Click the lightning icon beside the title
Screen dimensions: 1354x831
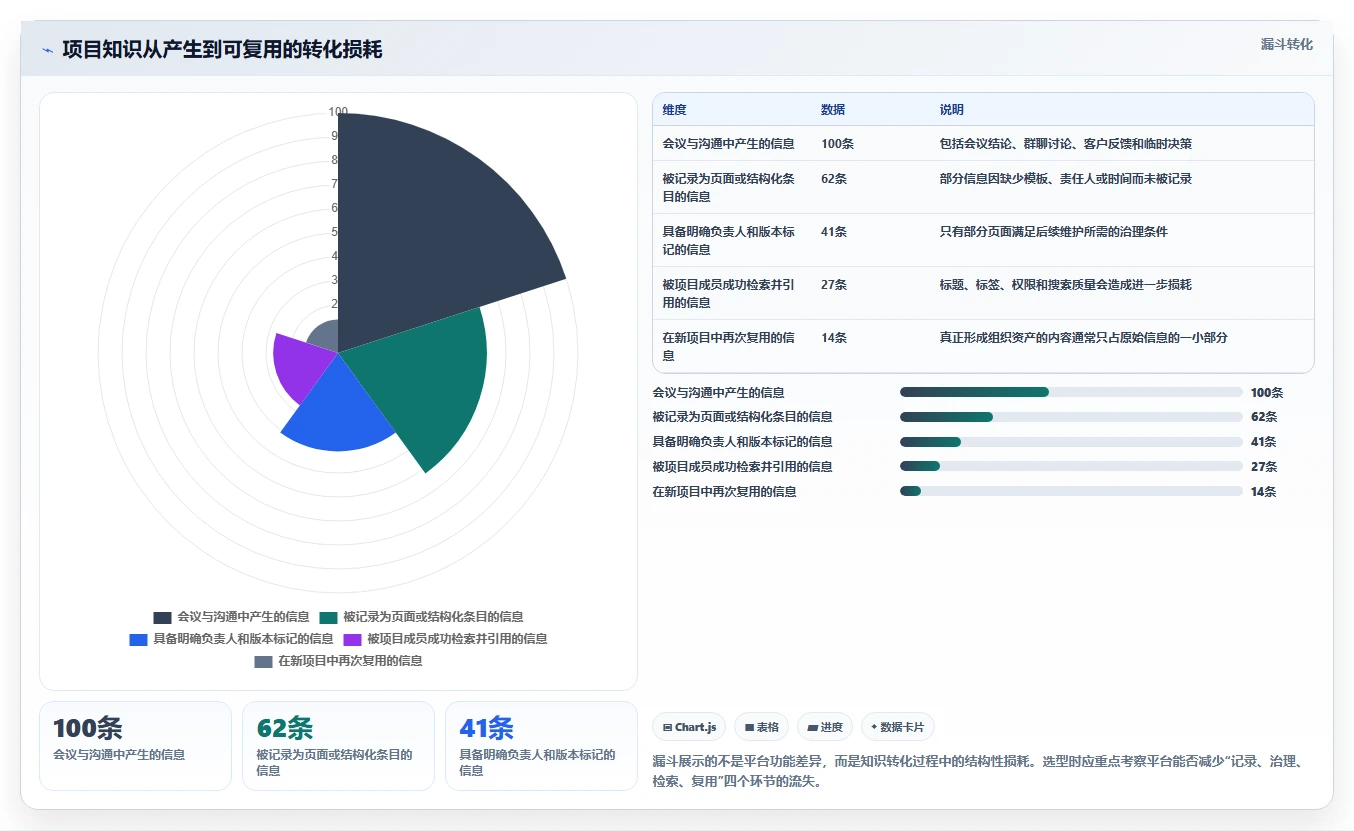click(48, 50)
